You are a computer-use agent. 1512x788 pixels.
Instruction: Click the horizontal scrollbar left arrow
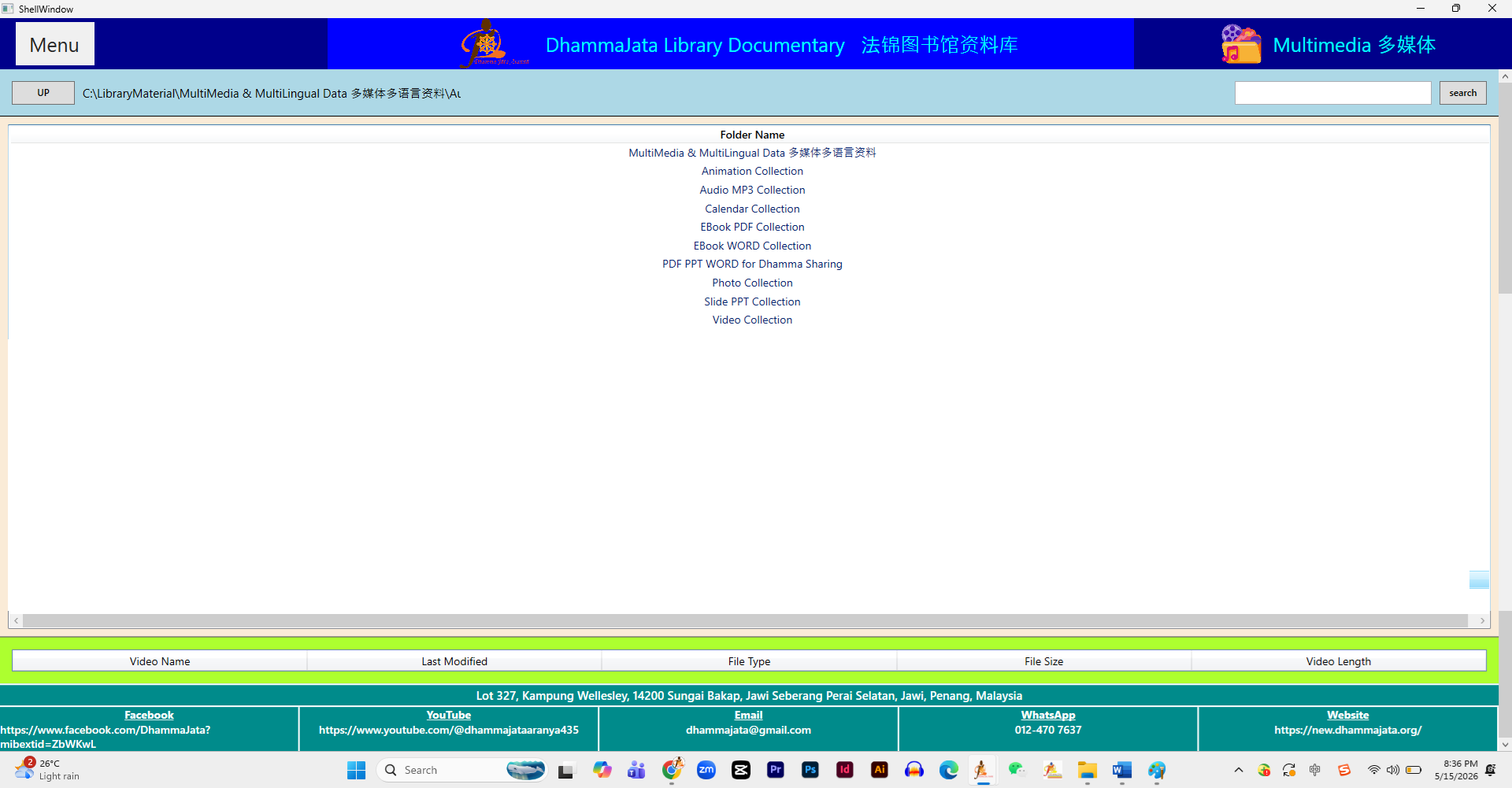point(16,621)
